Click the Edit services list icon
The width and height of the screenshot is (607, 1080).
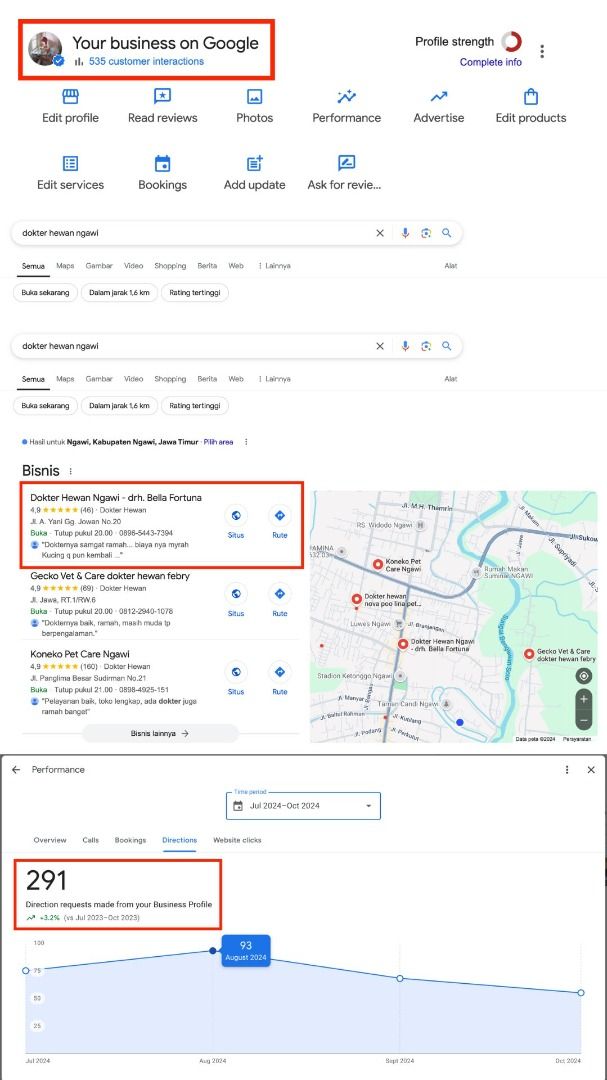[70, 164]
